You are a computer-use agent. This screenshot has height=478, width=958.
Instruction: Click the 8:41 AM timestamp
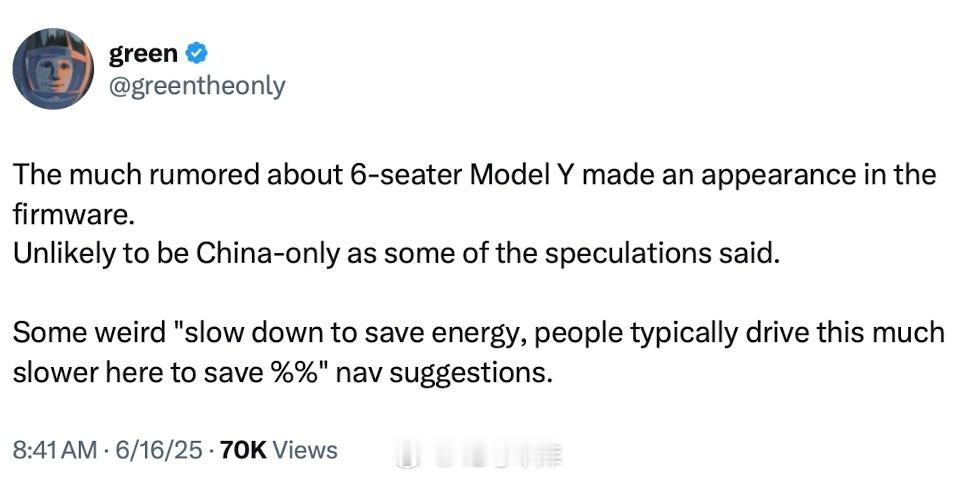pyautogui.click(x=57, y=451)
